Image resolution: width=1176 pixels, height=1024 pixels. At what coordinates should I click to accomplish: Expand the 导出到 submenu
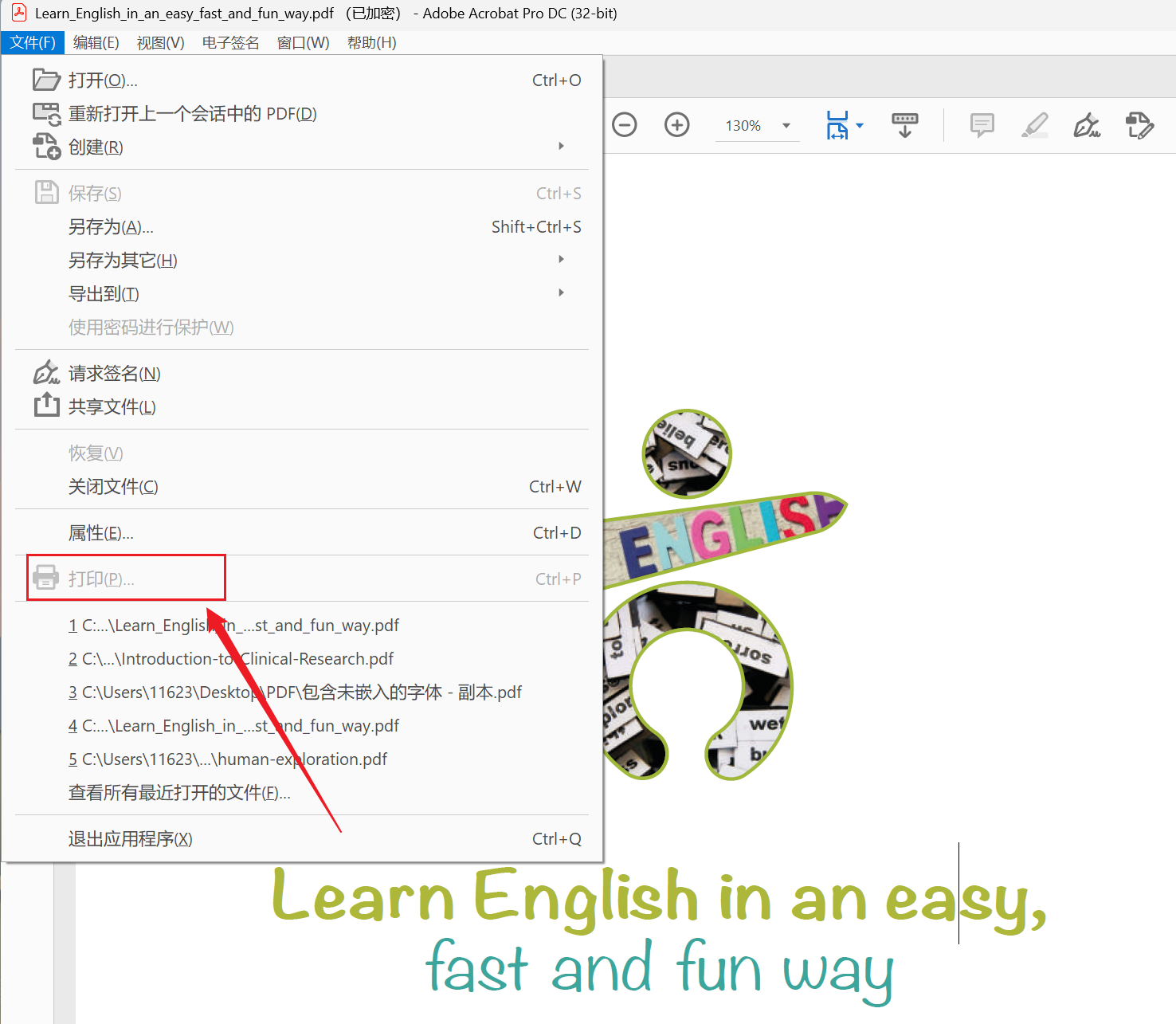pos(561,292)
